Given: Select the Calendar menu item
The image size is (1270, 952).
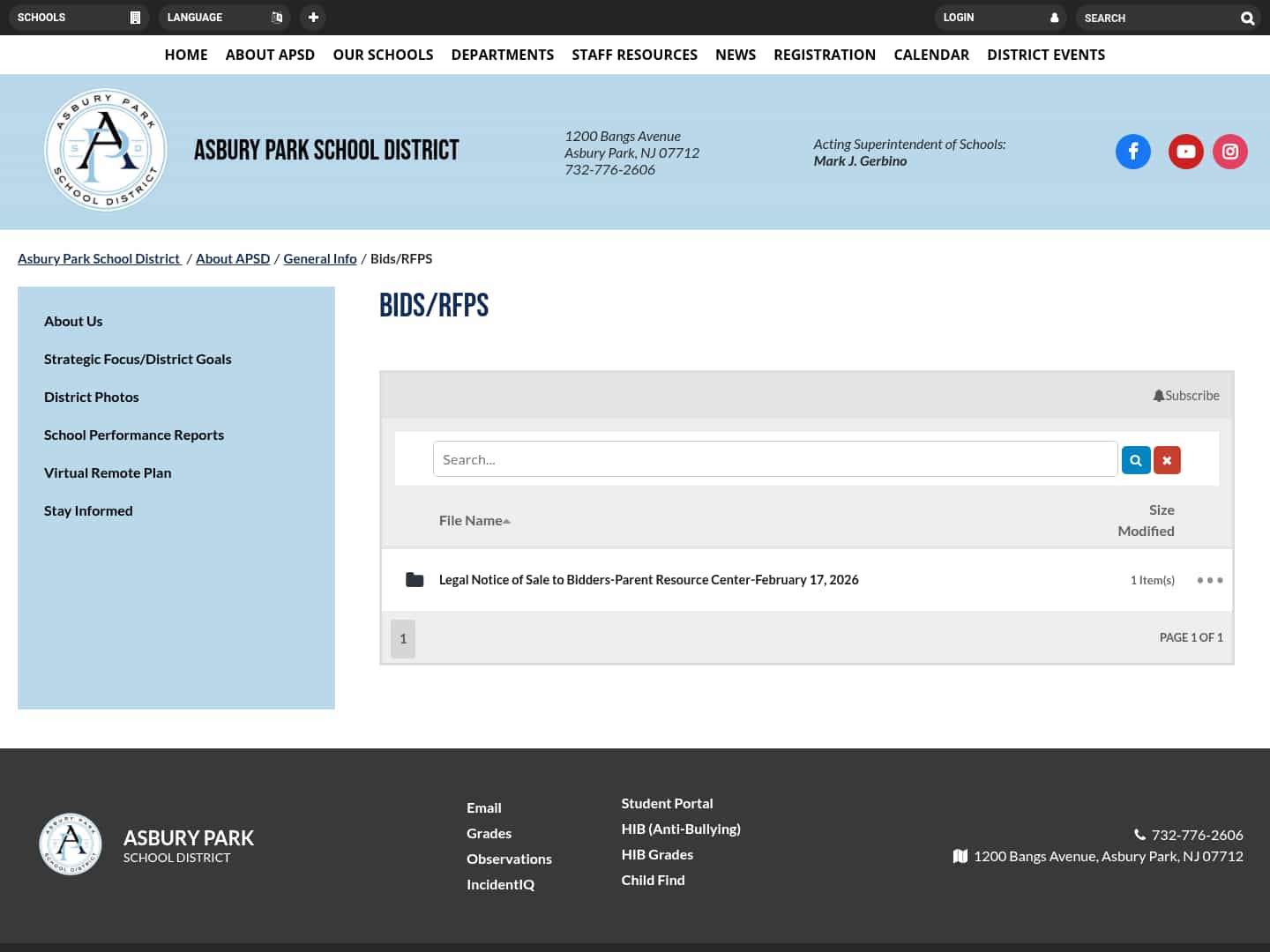Looking at the screenshot, I should pyautogui.click(x=931, y=54).
